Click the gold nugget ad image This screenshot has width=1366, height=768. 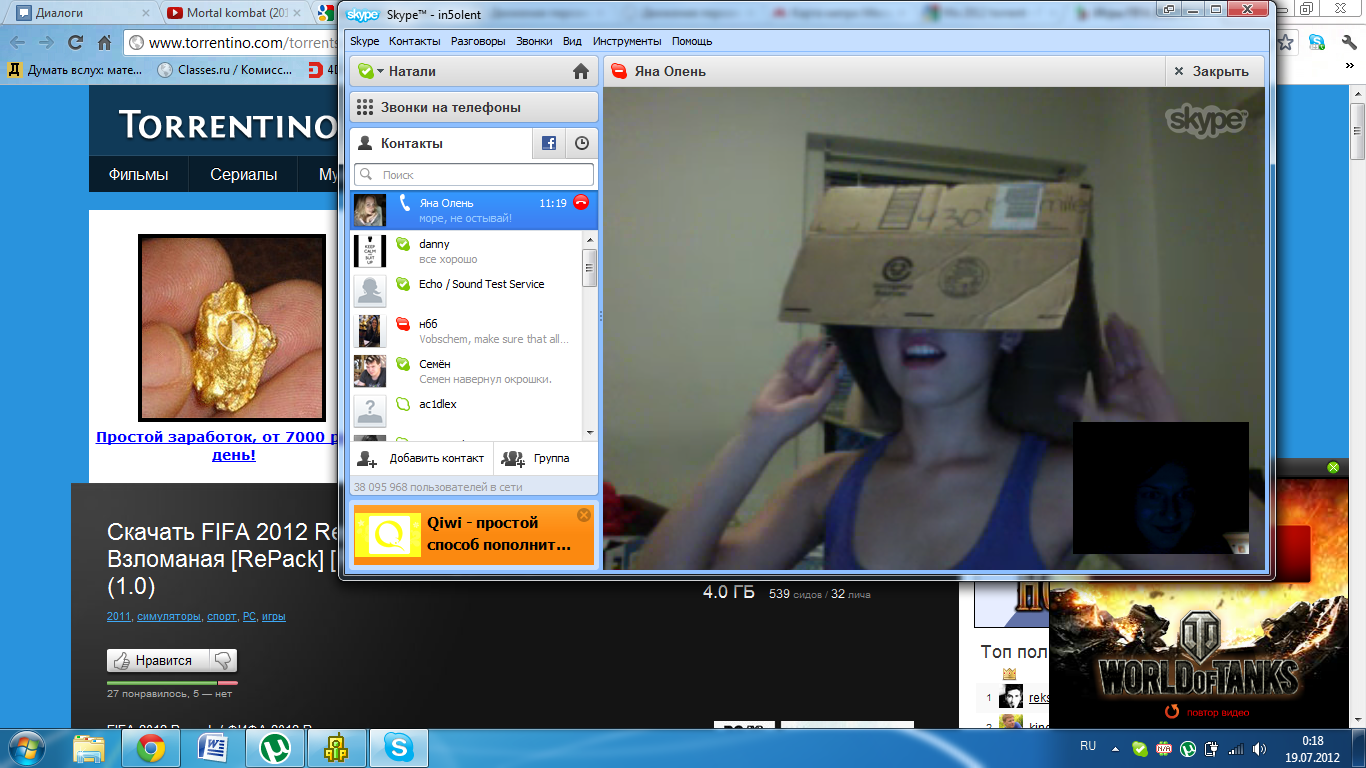pos(232,327)
